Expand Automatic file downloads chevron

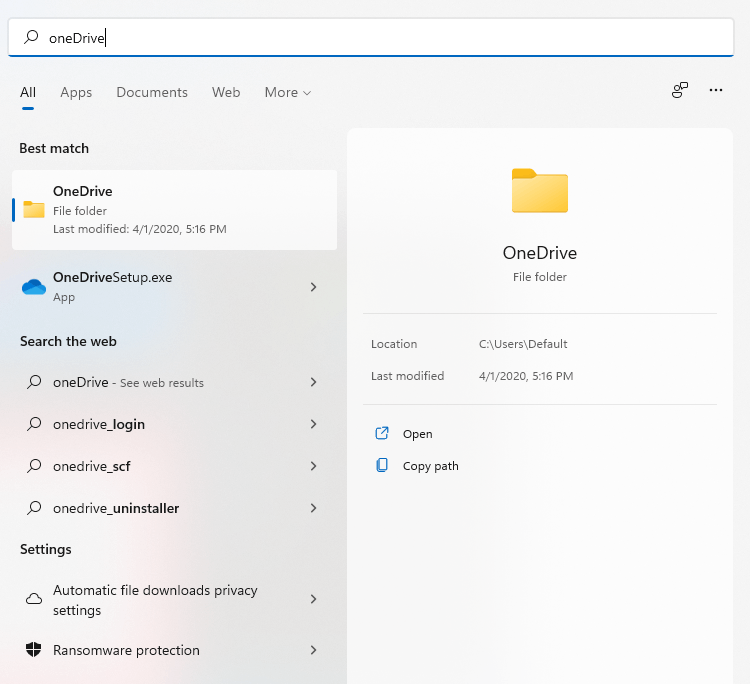pos(313,599)
